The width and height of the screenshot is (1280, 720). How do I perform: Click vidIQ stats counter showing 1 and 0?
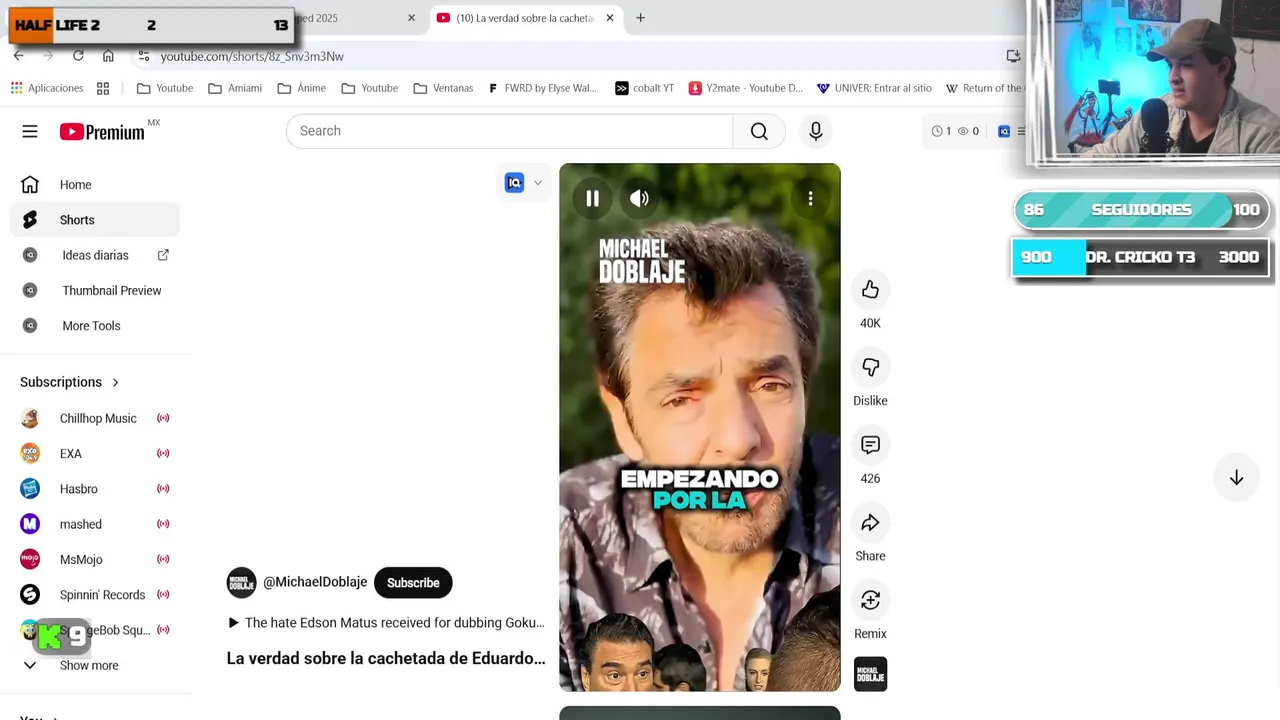pyautogui.click(x=955, y=131)
